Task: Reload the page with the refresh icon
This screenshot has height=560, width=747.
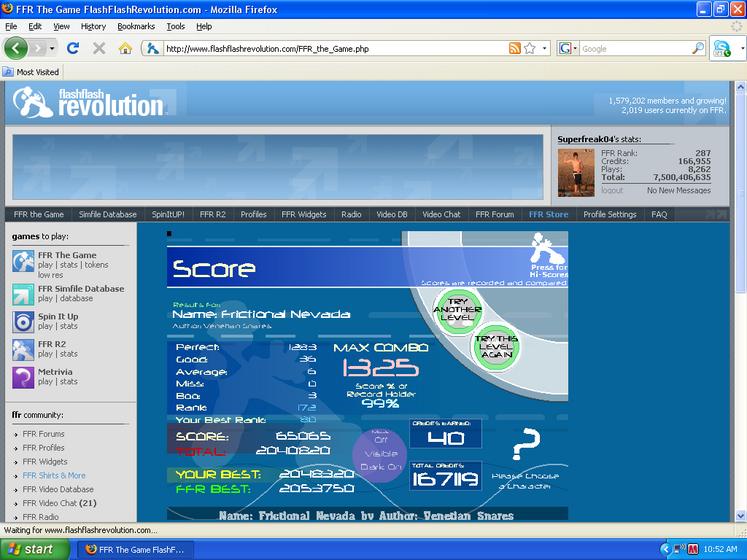Action: pos(73,48)
